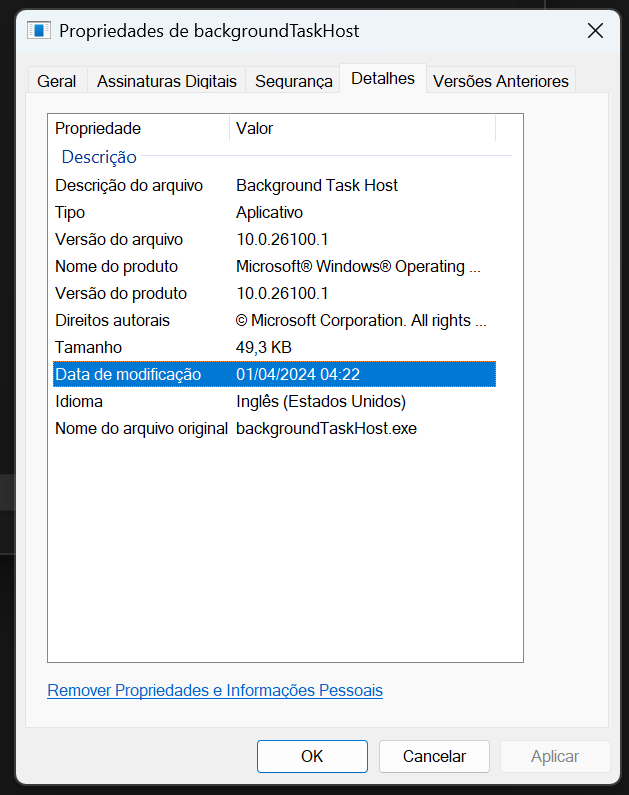The height and width of the screenshot is (795, 629).
Task: Click the 49,3 KB size value
Action: tap(264, 347)
